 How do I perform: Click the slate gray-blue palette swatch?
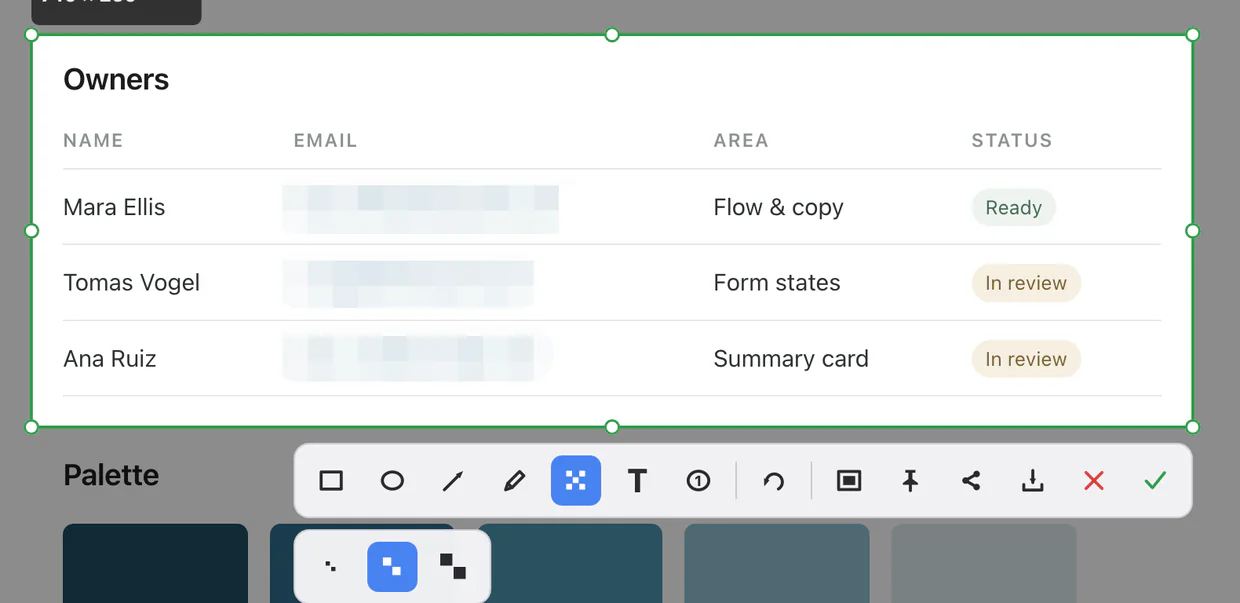(x=777, y=563)
